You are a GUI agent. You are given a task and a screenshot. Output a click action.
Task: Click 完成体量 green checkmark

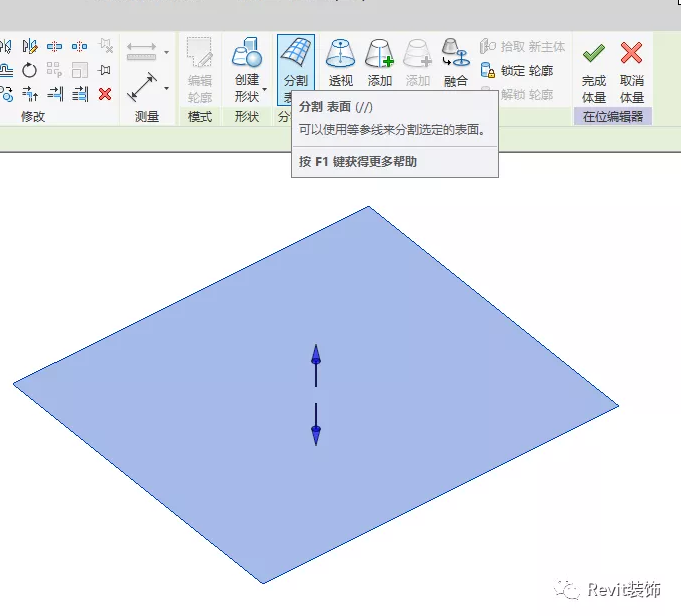click(594, 73)
